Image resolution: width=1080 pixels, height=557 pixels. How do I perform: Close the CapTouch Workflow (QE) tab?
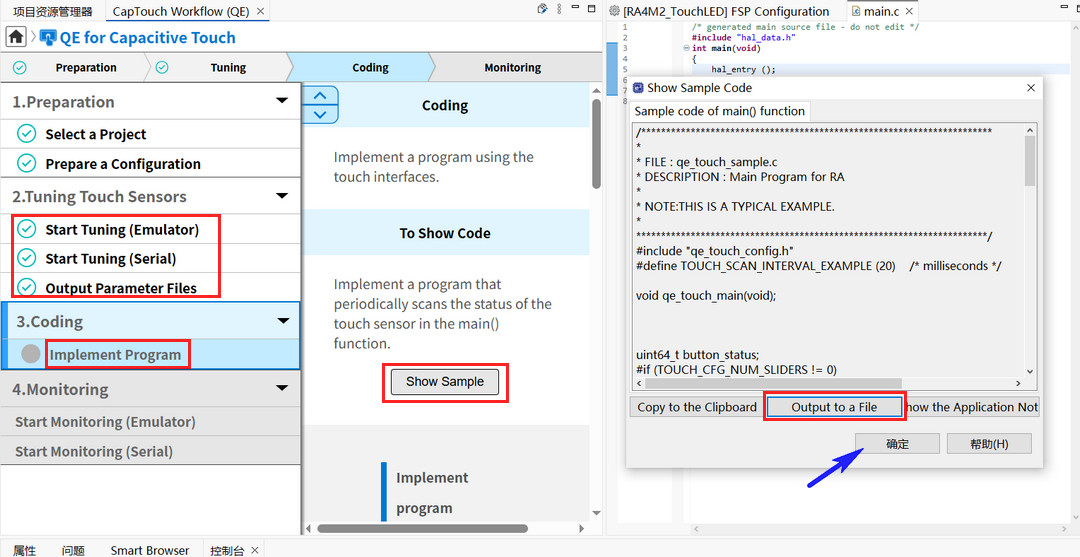coord(260,11)
